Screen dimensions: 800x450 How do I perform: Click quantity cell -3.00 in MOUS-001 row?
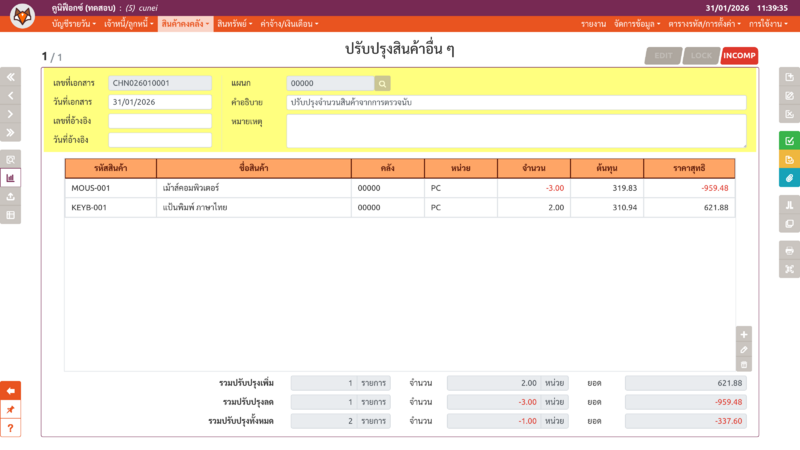tap(534, 188)
